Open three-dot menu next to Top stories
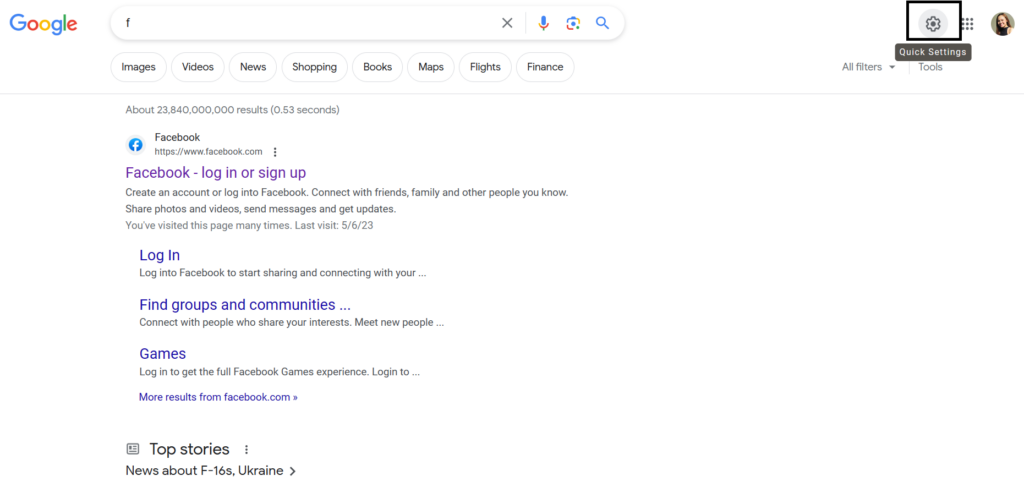 coord(246,450)
